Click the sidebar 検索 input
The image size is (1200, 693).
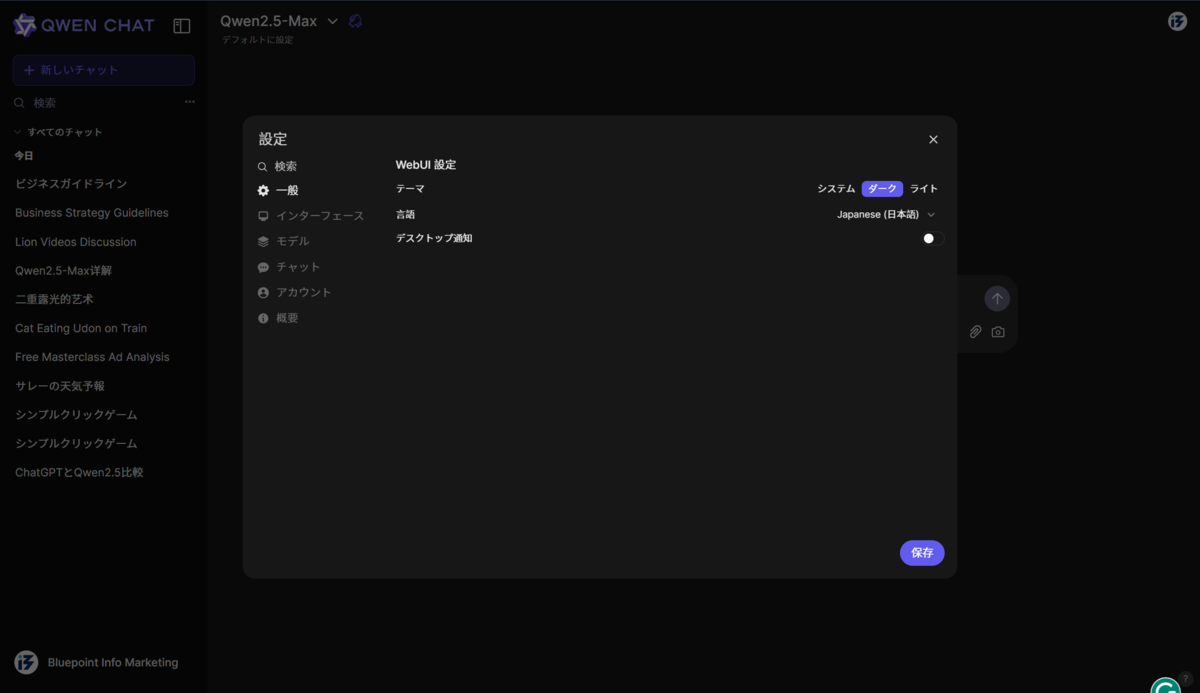click(105, 103)
